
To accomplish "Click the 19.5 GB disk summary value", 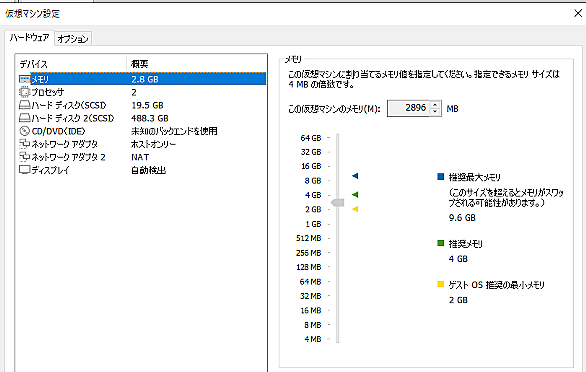I will tap(147, 105).
